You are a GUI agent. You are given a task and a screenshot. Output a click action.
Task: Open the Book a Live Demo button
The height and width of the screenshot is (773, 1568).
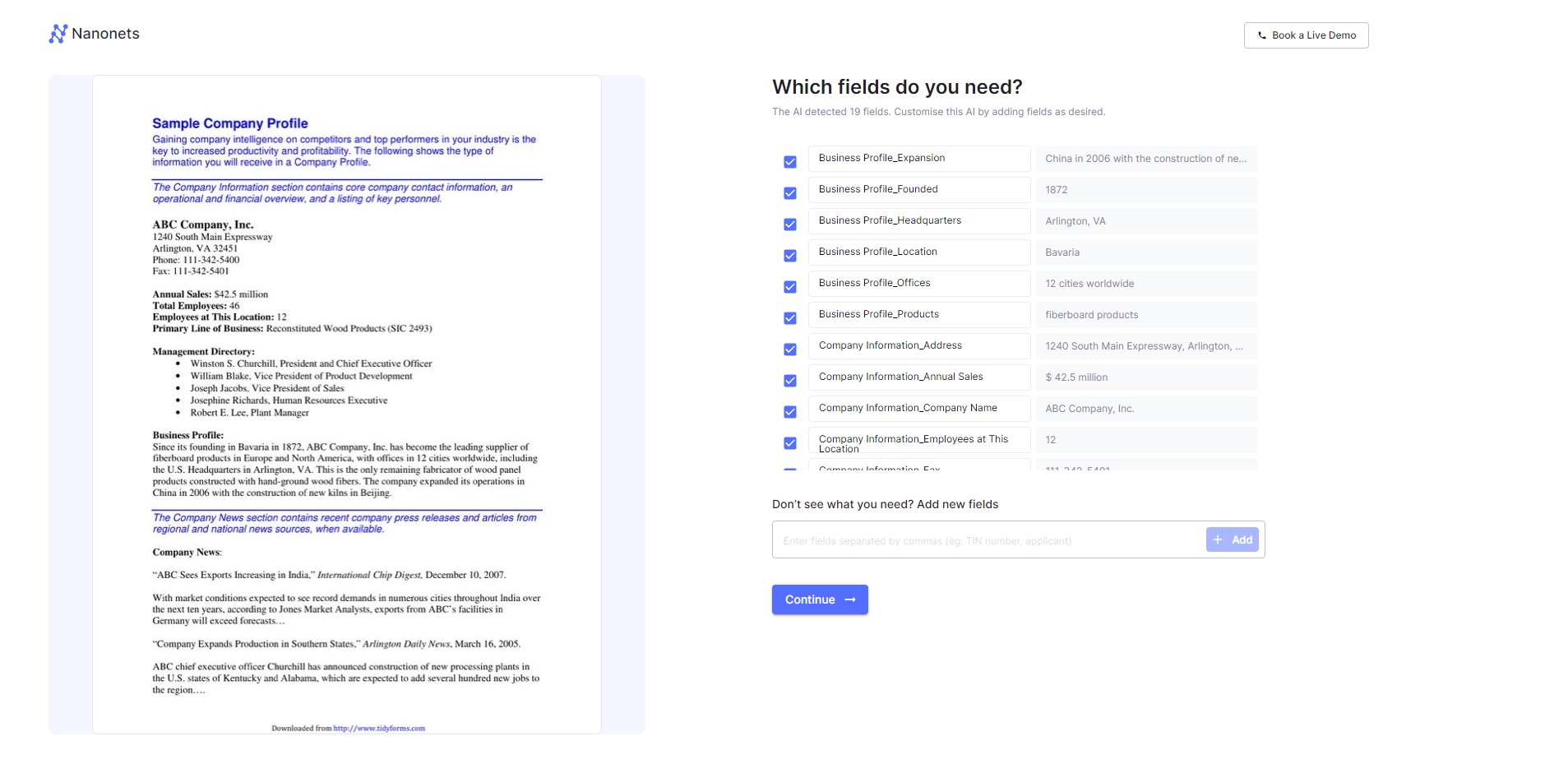1306,35
